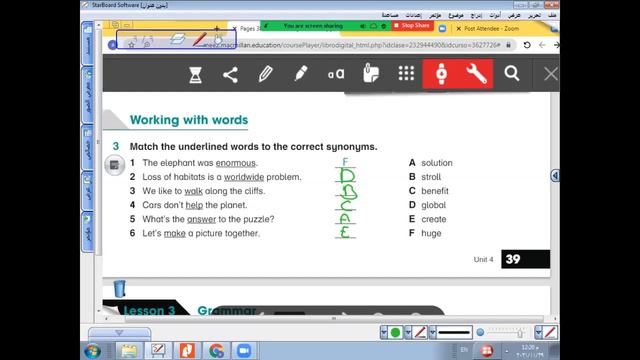Viewport: 640px width, 360px height.
Task: Open a new browser tab with plus
Action: 217,28
